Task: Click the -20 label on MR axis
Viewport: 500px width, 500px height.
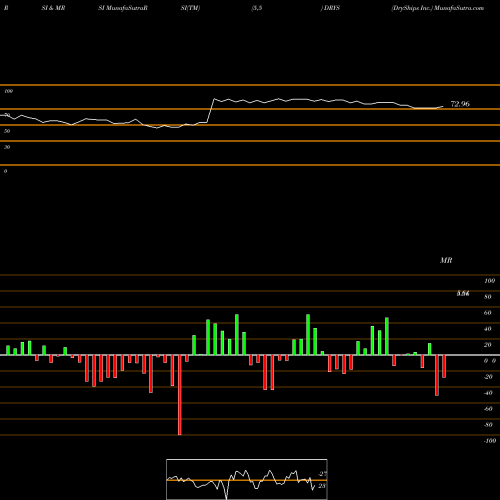Action: click(x=488, y=377)
